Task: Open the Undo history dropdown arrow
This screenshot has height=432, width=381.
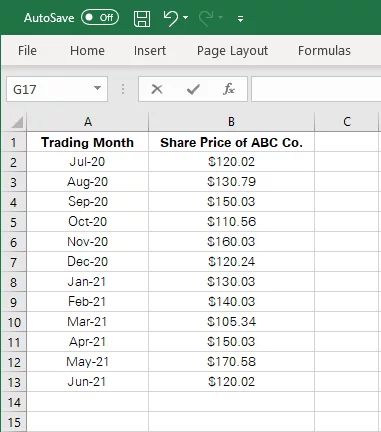Action: pyautogui.click(x=185, y=17)
